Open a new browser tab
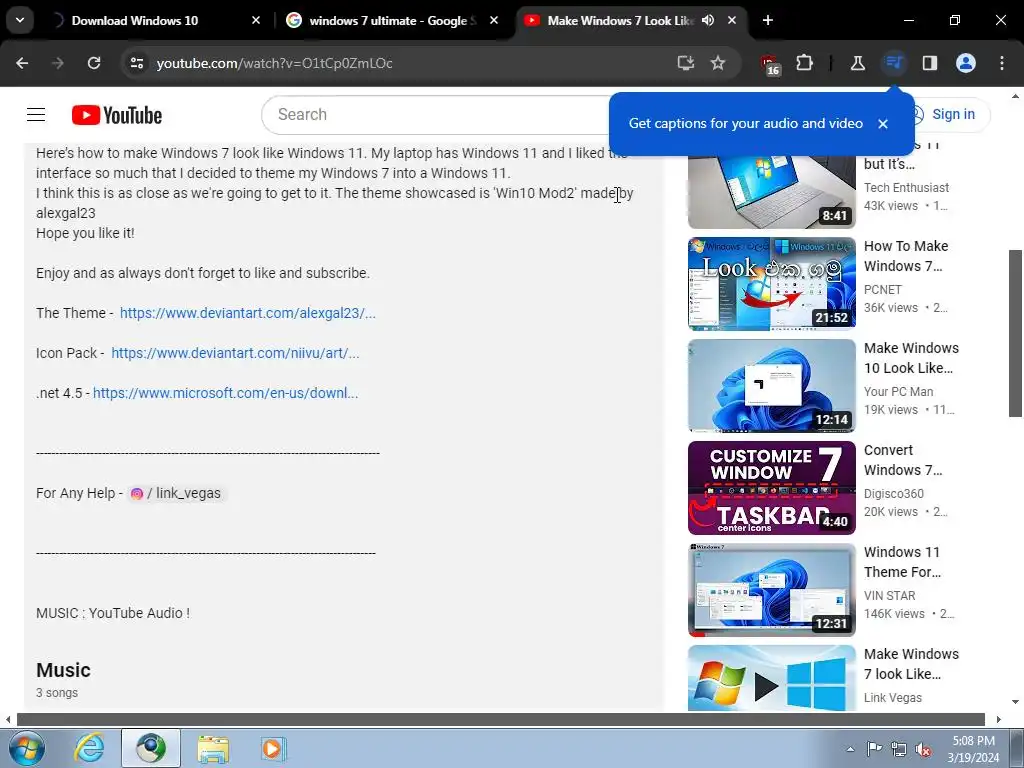This screenshot has height=768, width=1024. pyautogui.click(x=768, y=20)
